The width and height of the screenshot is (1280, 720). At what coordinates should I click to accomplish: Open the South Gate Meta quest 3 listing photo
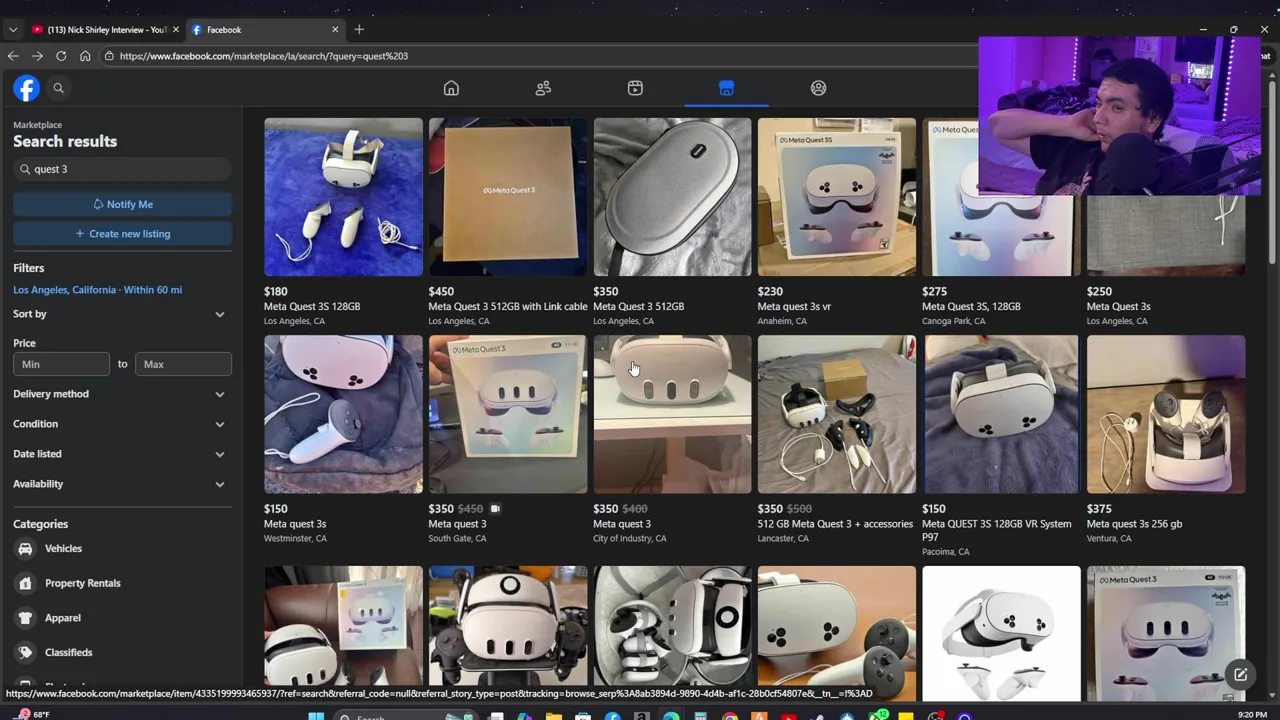click(508, 414)
